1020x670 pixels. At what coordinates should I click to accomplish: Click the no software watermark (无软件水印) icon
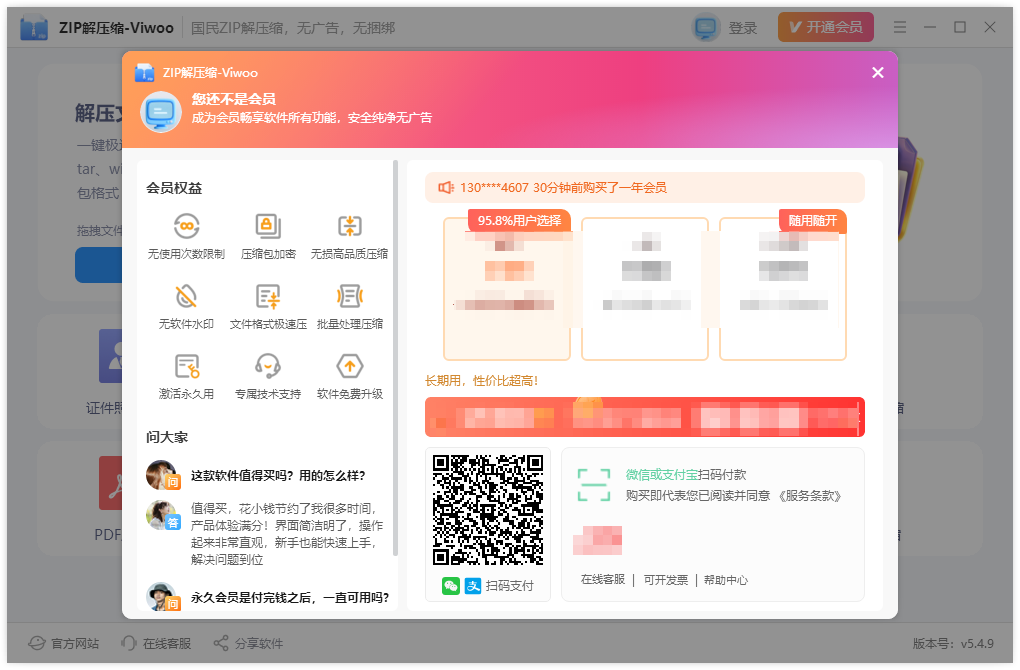(186, 297)
